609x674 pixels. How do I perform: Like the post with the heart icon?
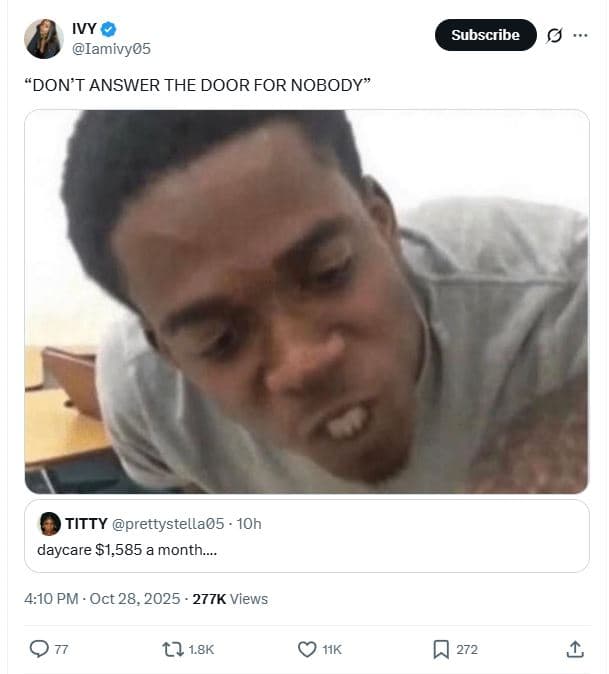point(307,649)
